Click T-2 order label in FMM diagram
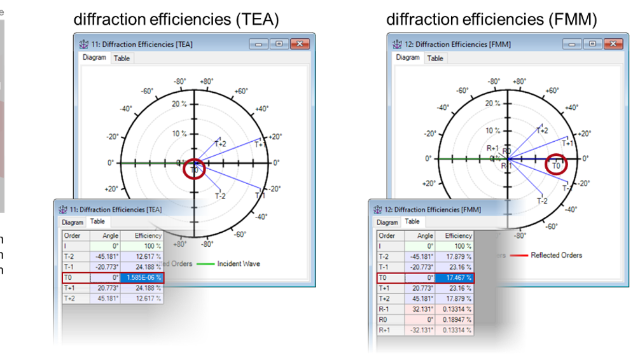The height and width of the screenshot is (360, 640). tap(542, 201)
